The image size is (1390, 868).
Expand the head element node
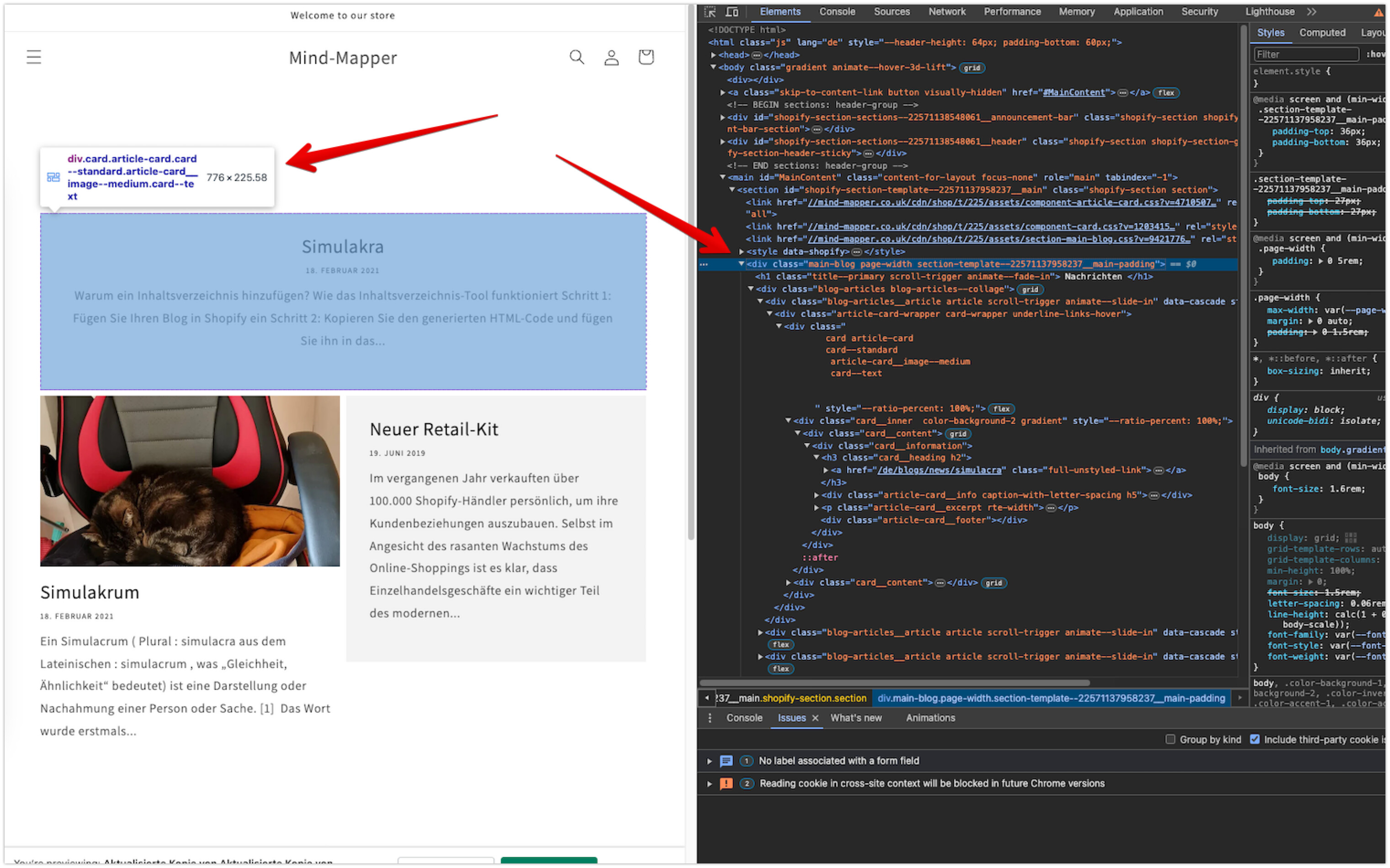coord(714,55)
